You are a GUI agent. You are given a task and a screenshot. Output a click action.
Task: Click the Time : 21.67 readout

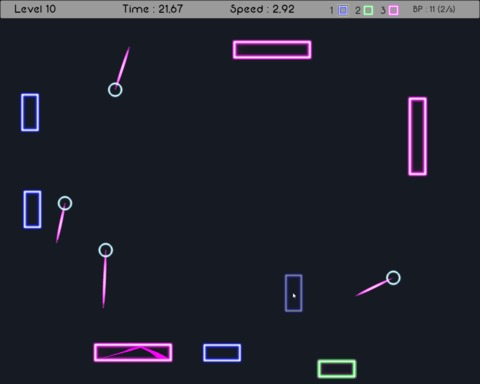153,9
